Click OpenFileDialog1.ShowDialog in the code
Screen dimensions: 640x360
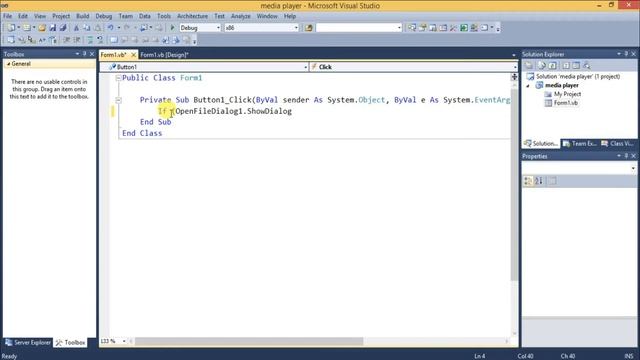click(x=233, y=111)
